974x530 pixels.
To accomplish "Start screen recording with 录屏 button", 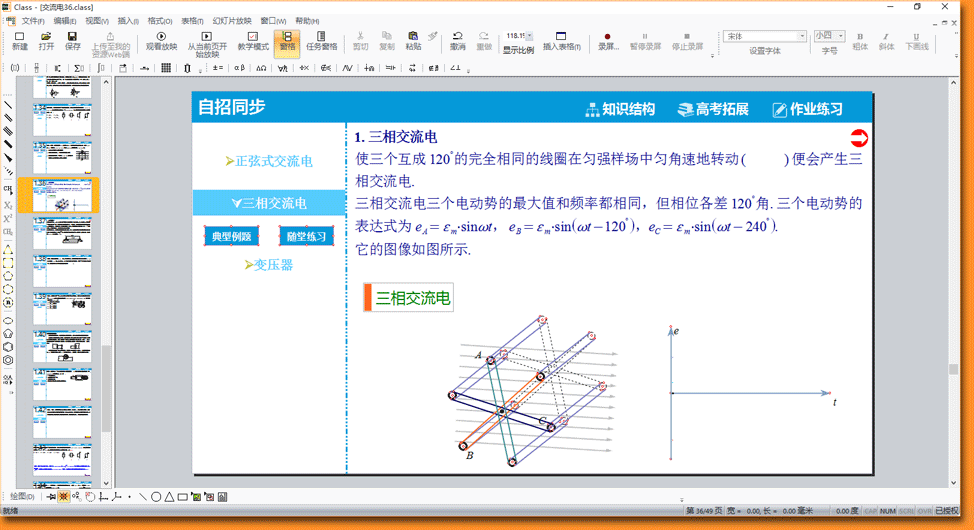I will pos(608,41).
